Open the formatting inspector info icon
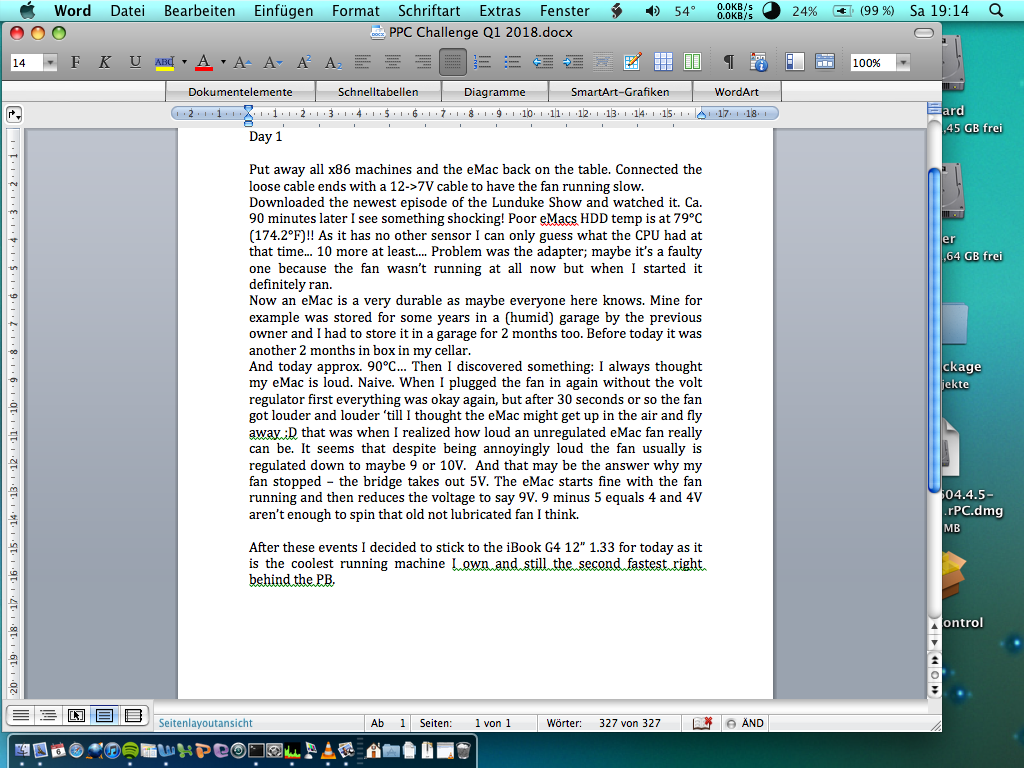Viewport: 1024px width, 768px height. click(758, 62)
